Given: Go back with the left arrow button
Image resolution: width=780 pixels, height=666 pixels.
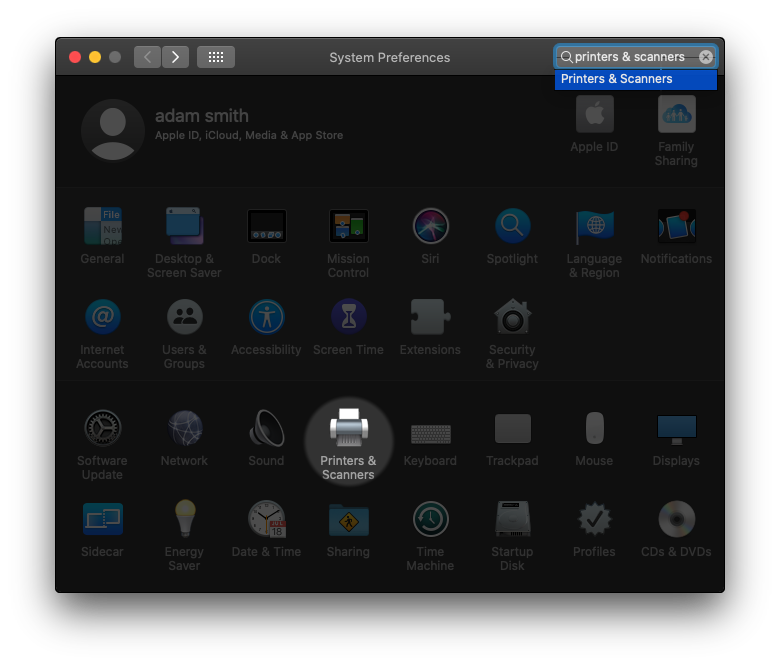Looking at the screenshot, I should (x=147, y=57).
